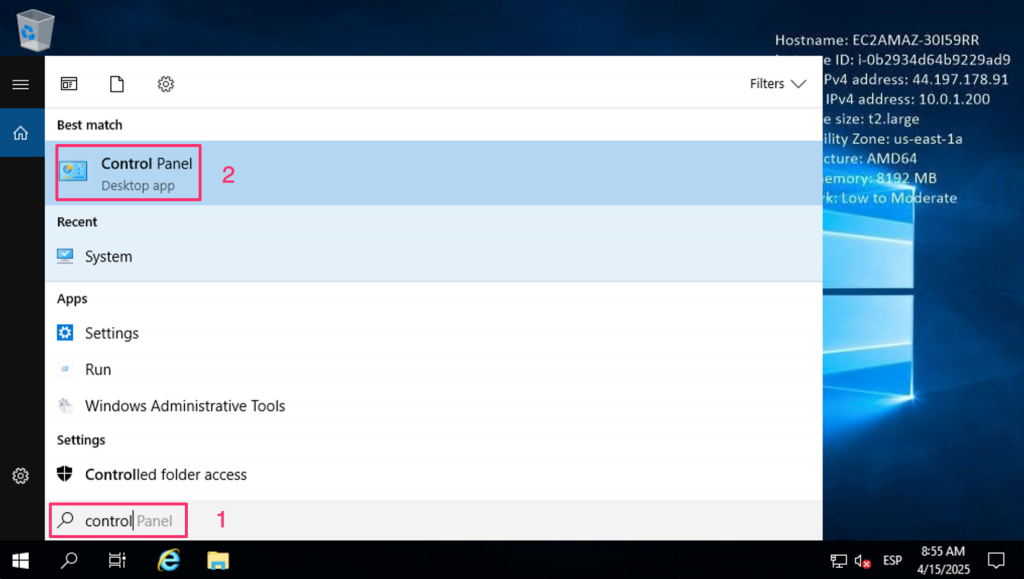
Task: Open Task View from the taskbar
Action: pos(117,560)
